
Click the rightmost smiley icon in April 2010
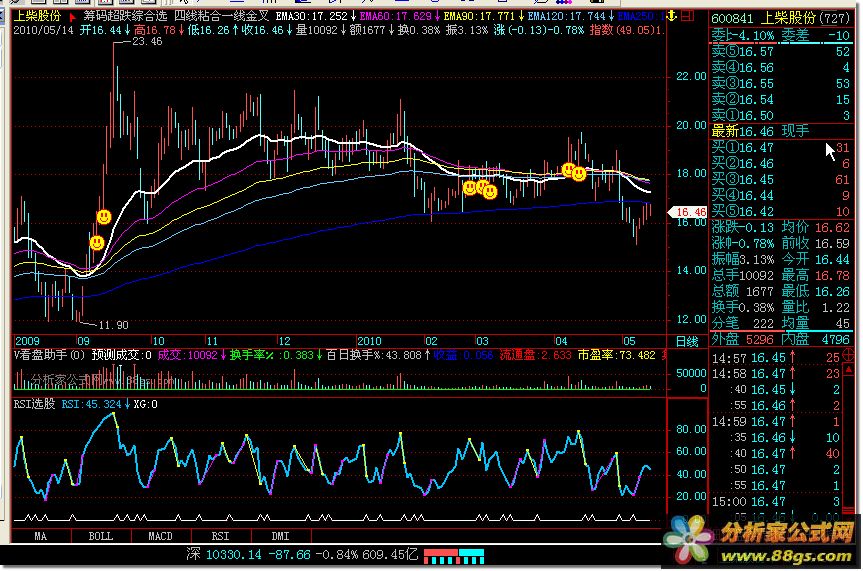coord(579,174)
